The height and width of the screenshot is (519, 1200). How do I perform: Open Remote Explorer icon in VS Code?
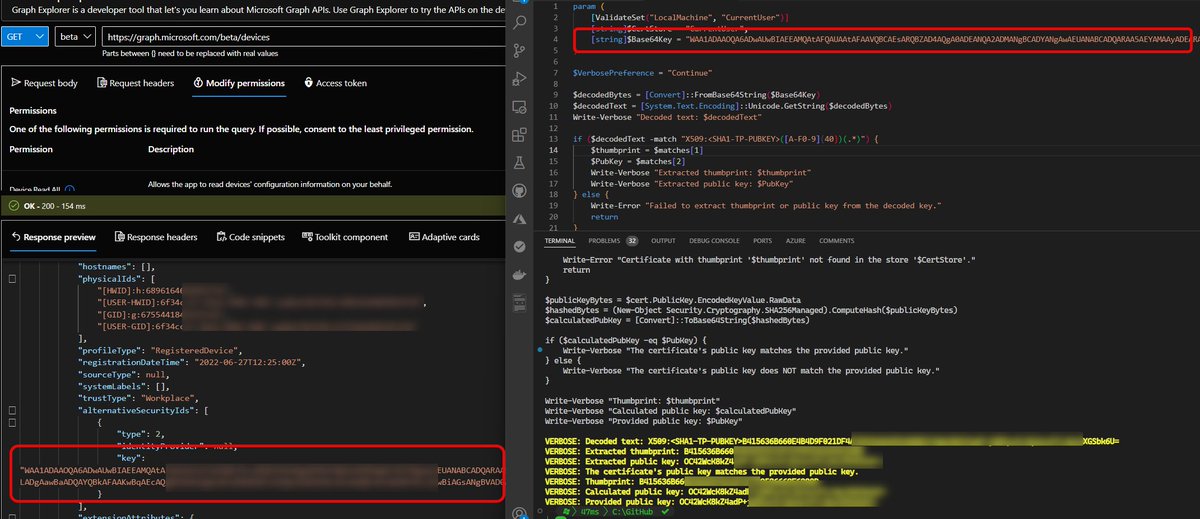(x=519, y=105)
